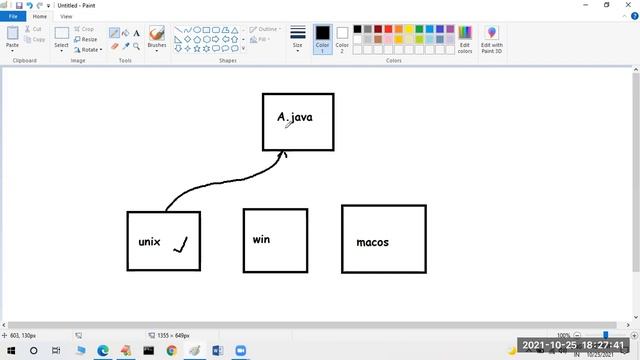Click the Crop button

pyautogui.click(x=84, y=29)
